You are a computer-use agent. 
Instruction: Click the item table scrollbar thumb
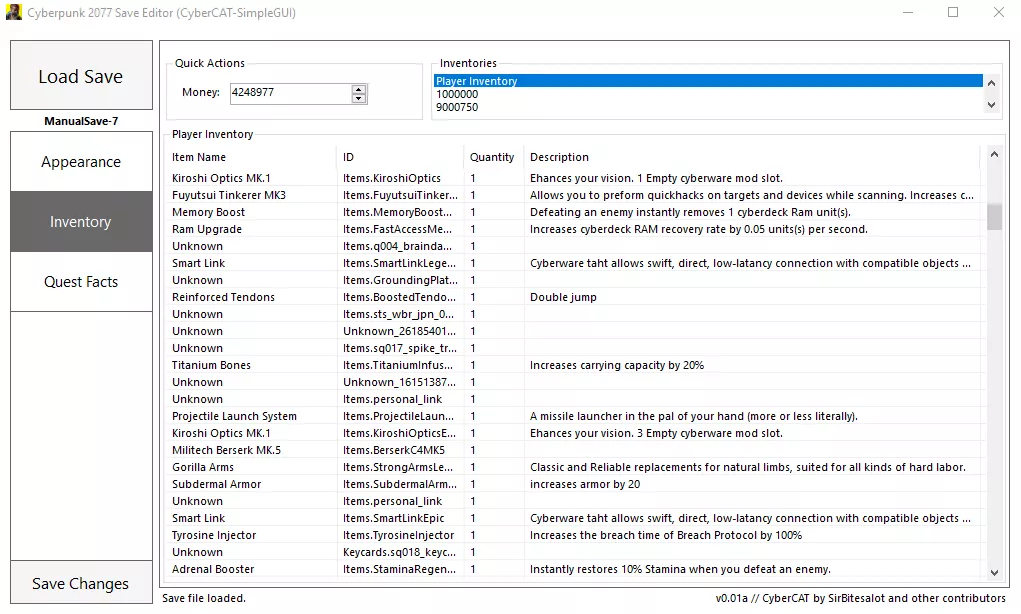[994, 217]
